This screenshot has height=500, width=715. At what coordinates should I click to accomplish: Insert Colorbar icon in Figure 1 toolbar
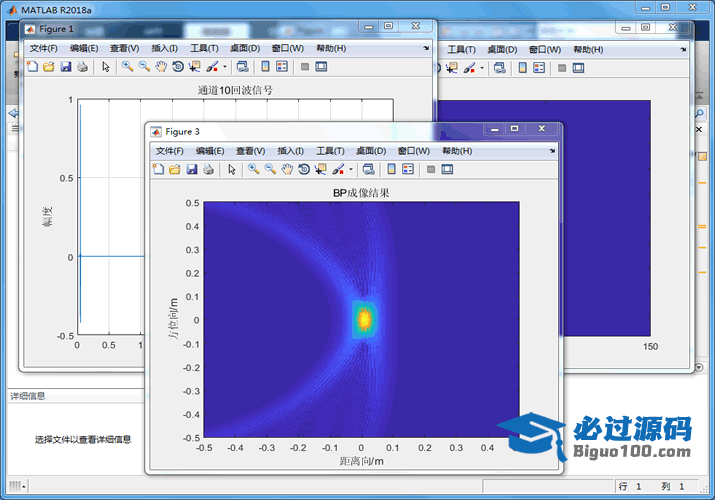click(265, 67)
